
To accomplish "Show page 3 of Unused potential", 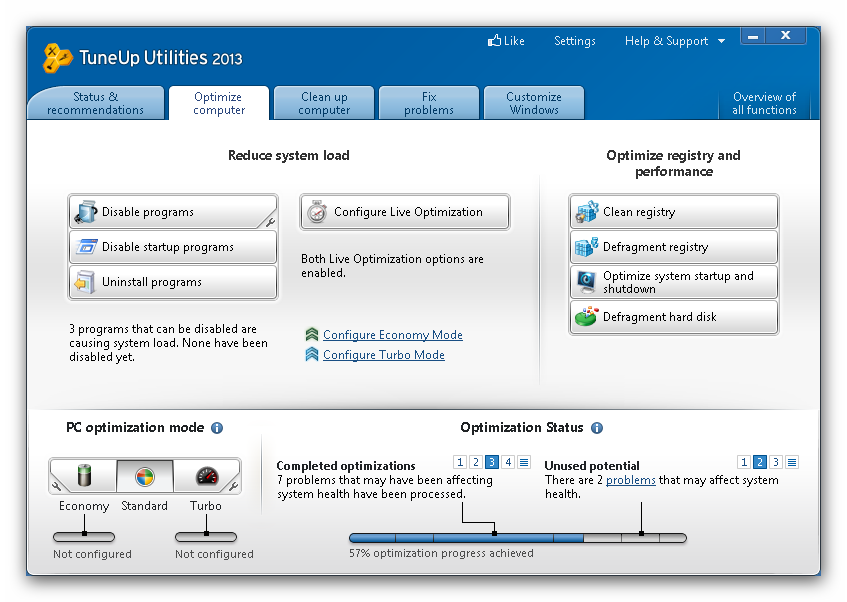I will pos(776,462).
